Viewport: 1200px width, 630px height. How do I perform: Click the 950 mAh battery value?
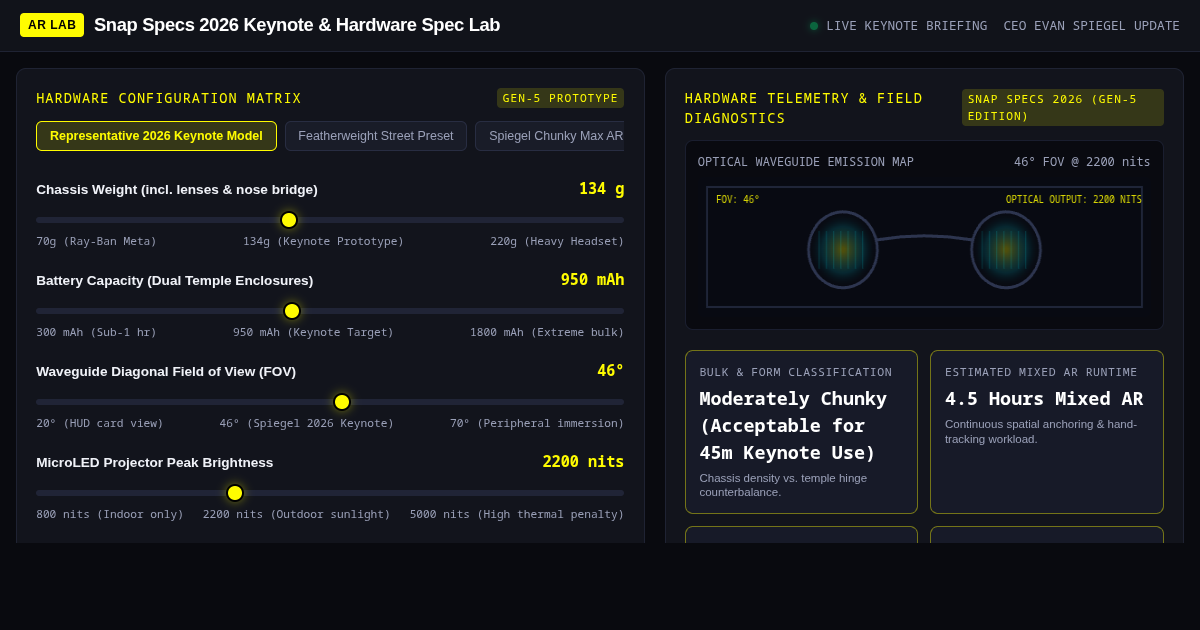592,280
